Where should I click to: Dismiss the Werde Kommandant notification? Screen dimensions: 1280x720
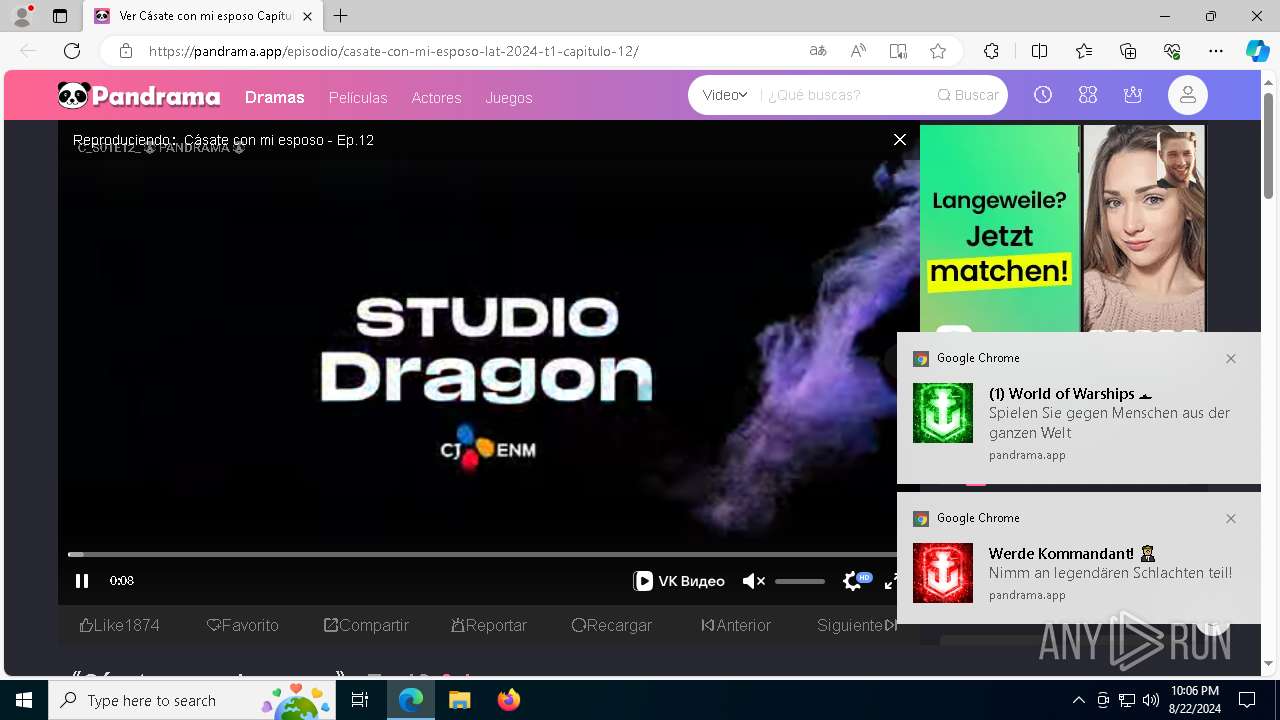[x=1231, y=518]
